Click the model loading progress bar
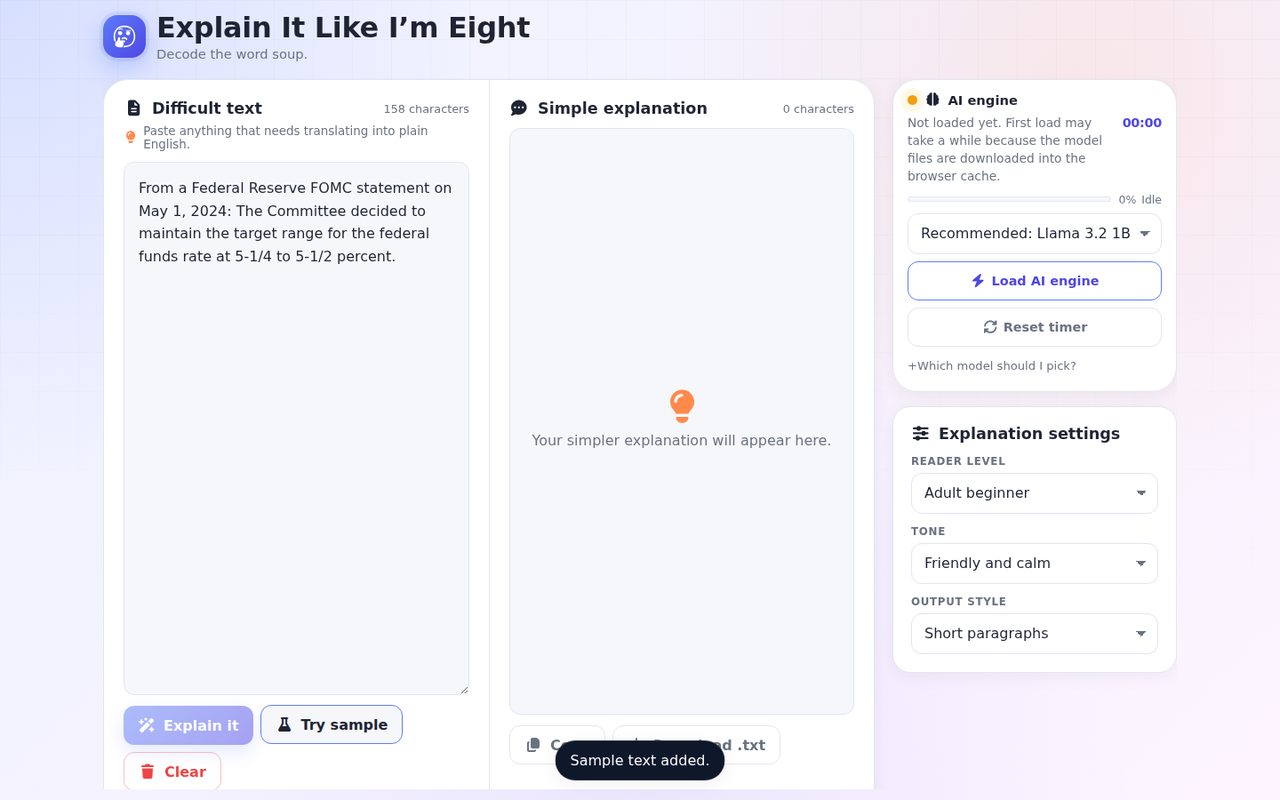 click(x=1009, y=199)
